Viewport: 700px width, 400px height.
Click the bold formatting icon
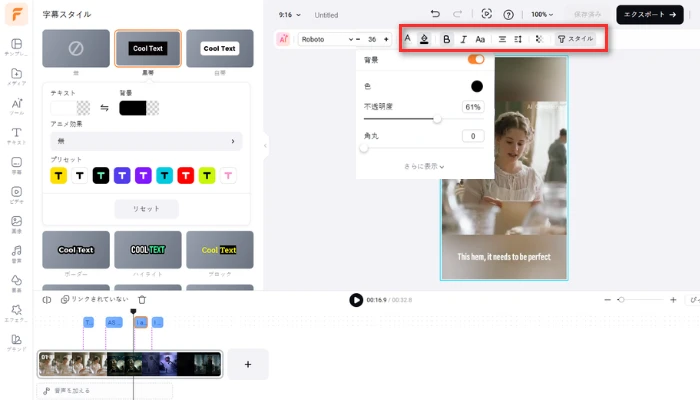[x=446, y=39]
